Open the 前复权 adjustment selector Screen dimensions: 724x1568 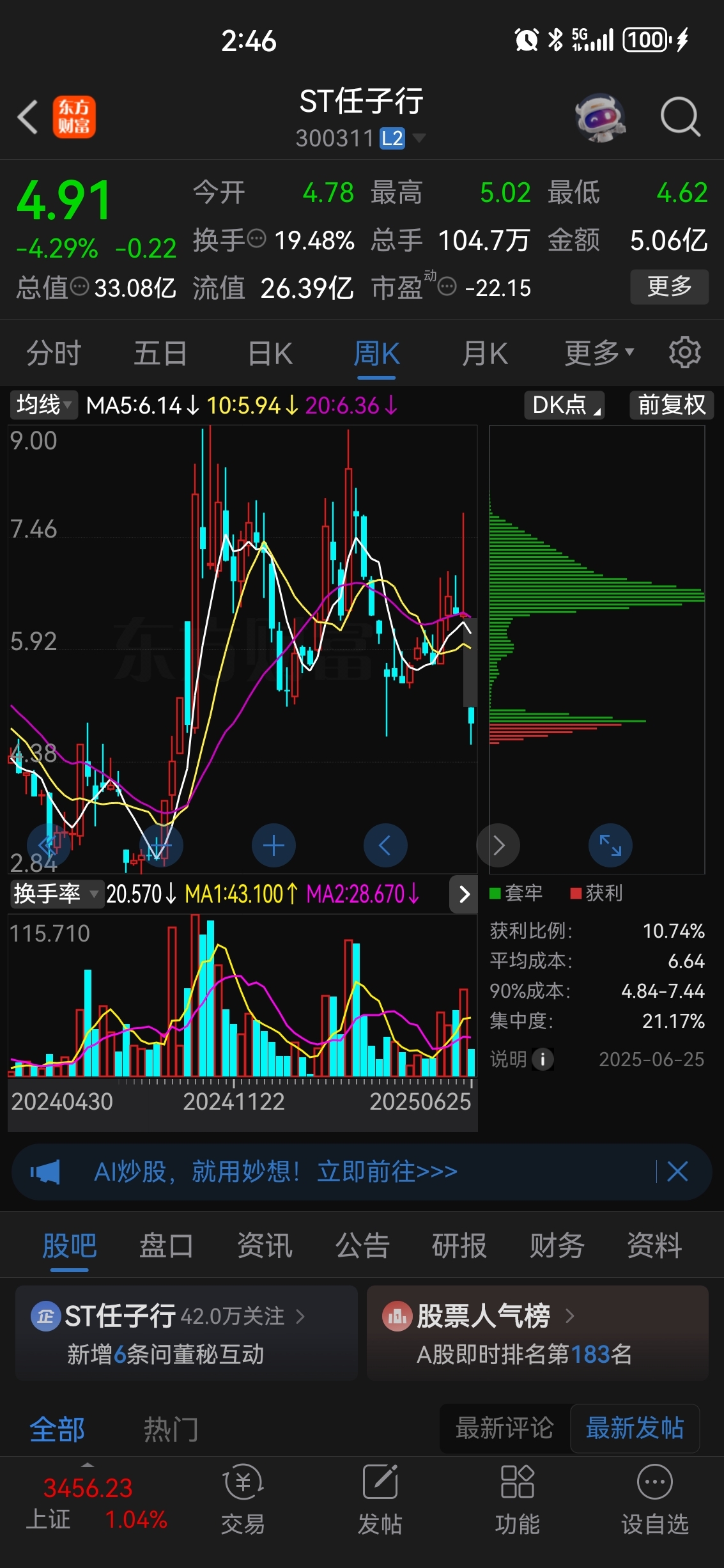pos(672,405)
